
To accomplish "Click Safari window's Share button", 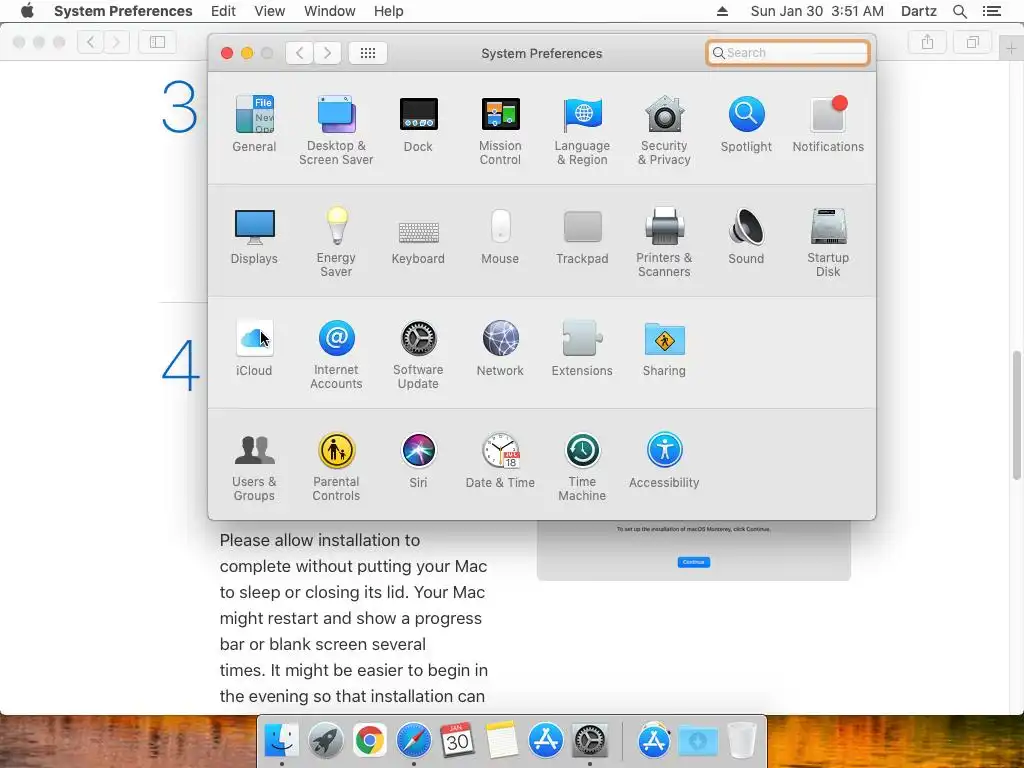I will [927, 42].
